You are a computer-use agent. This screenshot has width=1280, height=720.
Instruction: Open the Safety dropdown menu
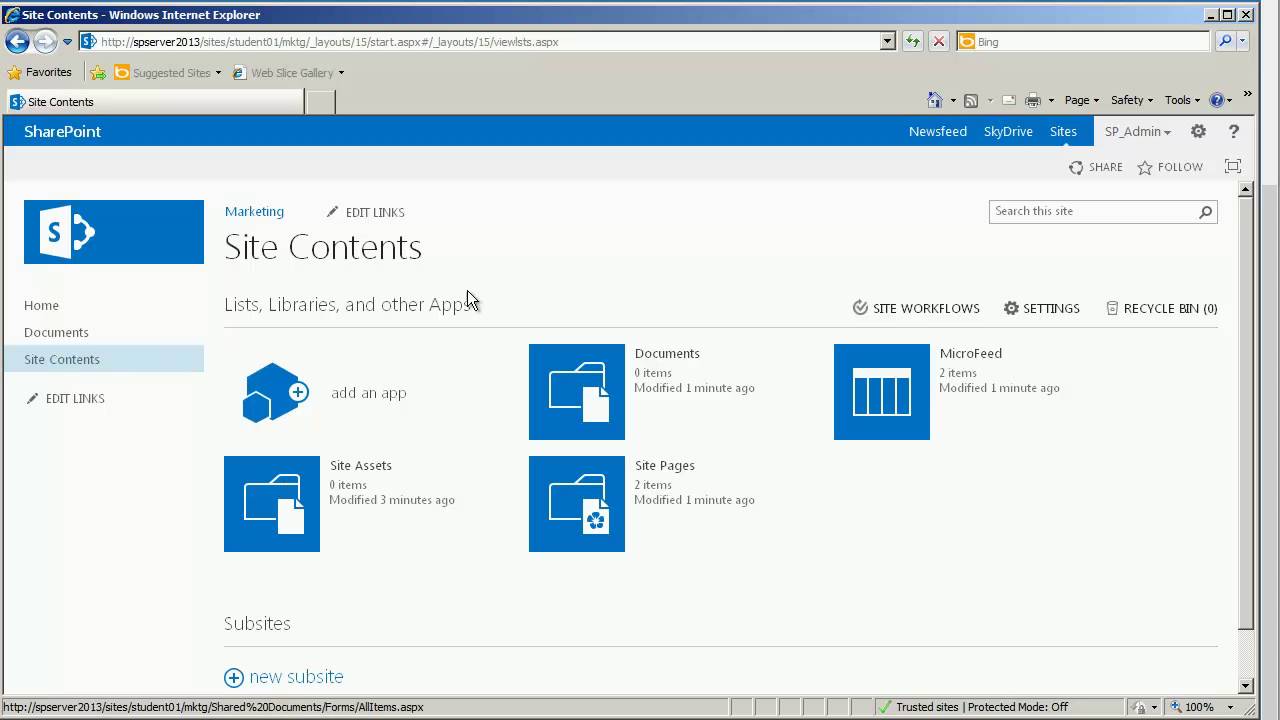[x=1130, y=100]
